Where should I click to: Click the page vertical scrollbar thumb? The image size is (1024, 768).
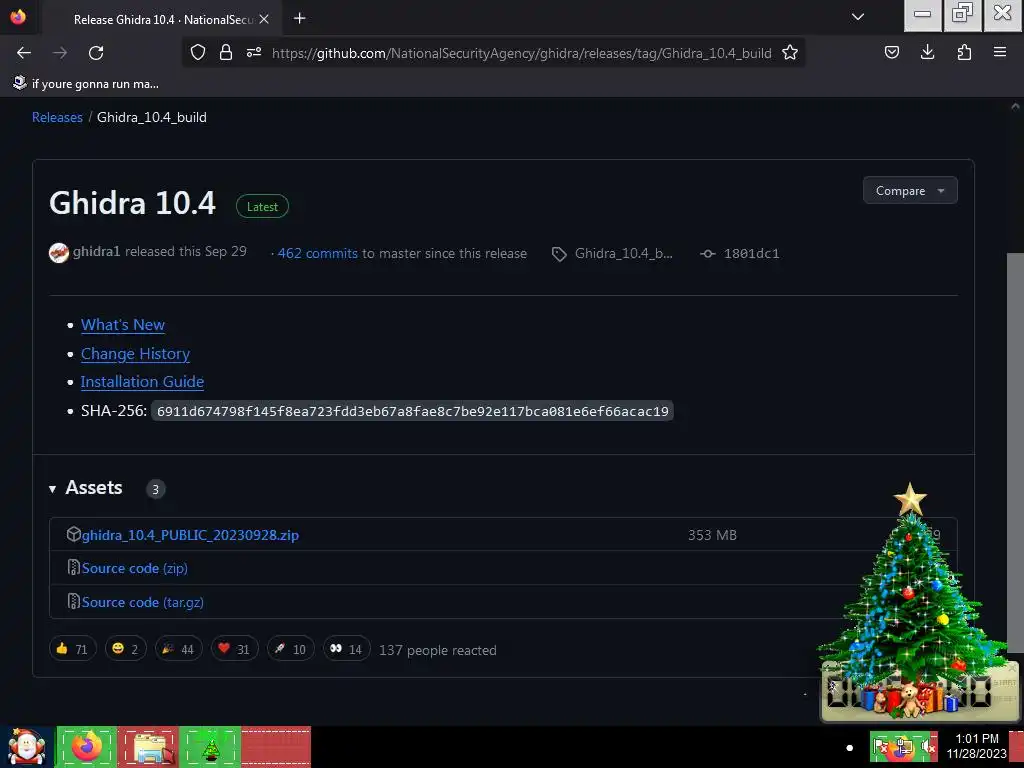pyautogui.click(x=1015, y=452)
